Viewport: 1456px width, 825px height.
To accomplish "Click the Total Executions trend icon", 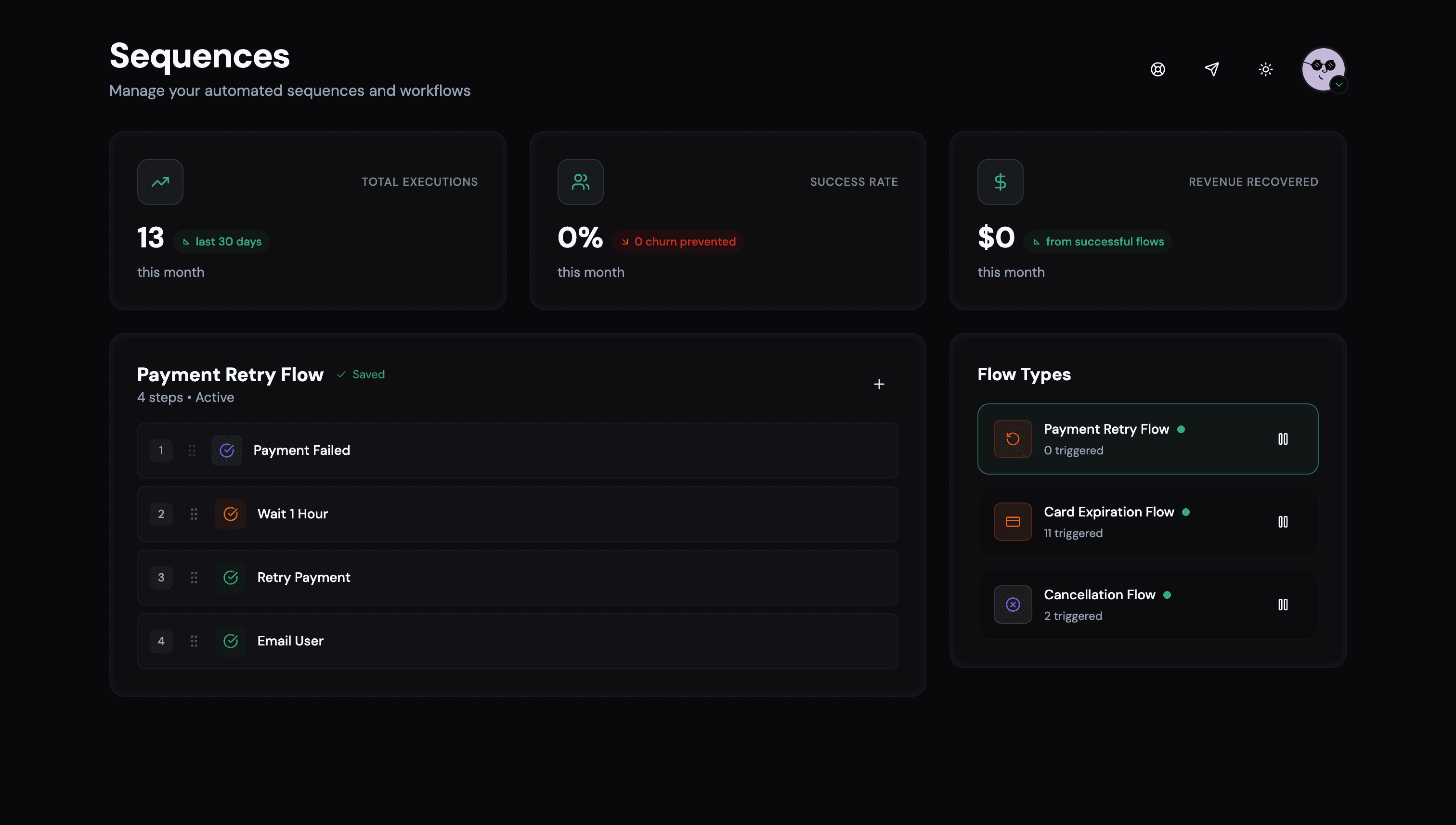I will tap(160, 182).
